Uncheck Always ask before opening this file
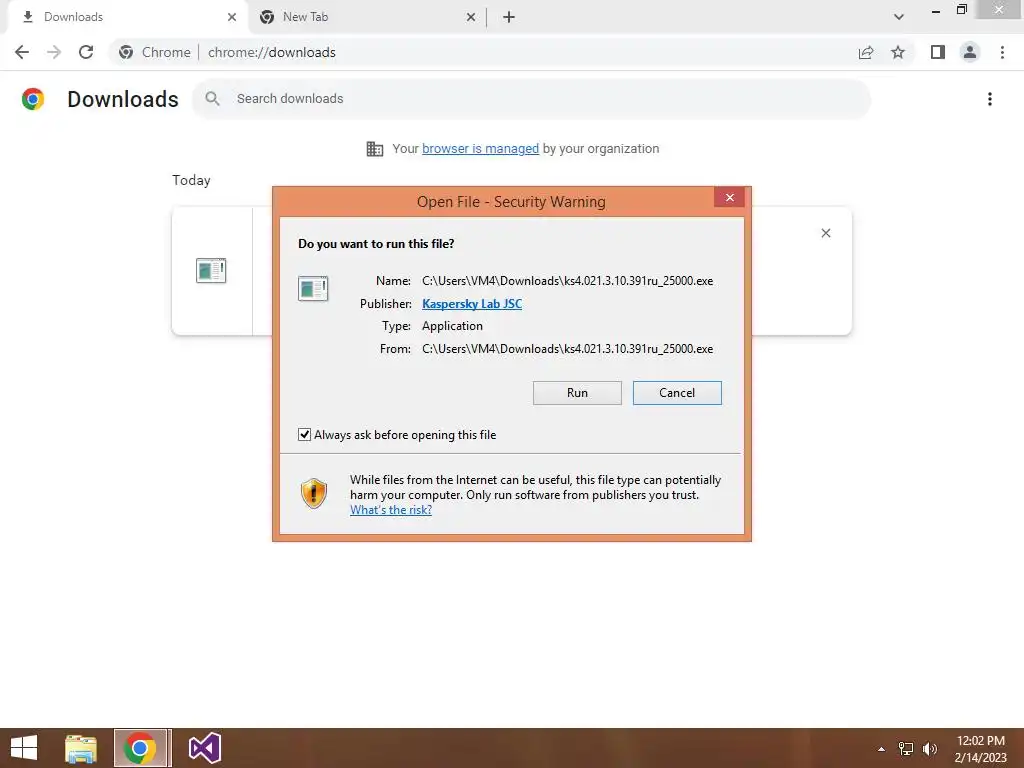 coord(304,434)
